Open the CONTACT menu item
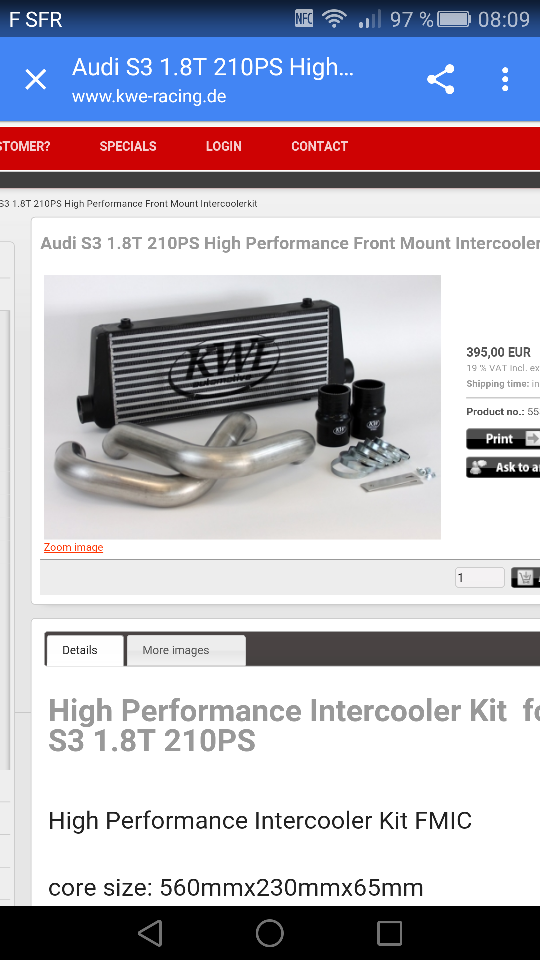This screenshot has height=960, width=540. click(x=320, y=146)
